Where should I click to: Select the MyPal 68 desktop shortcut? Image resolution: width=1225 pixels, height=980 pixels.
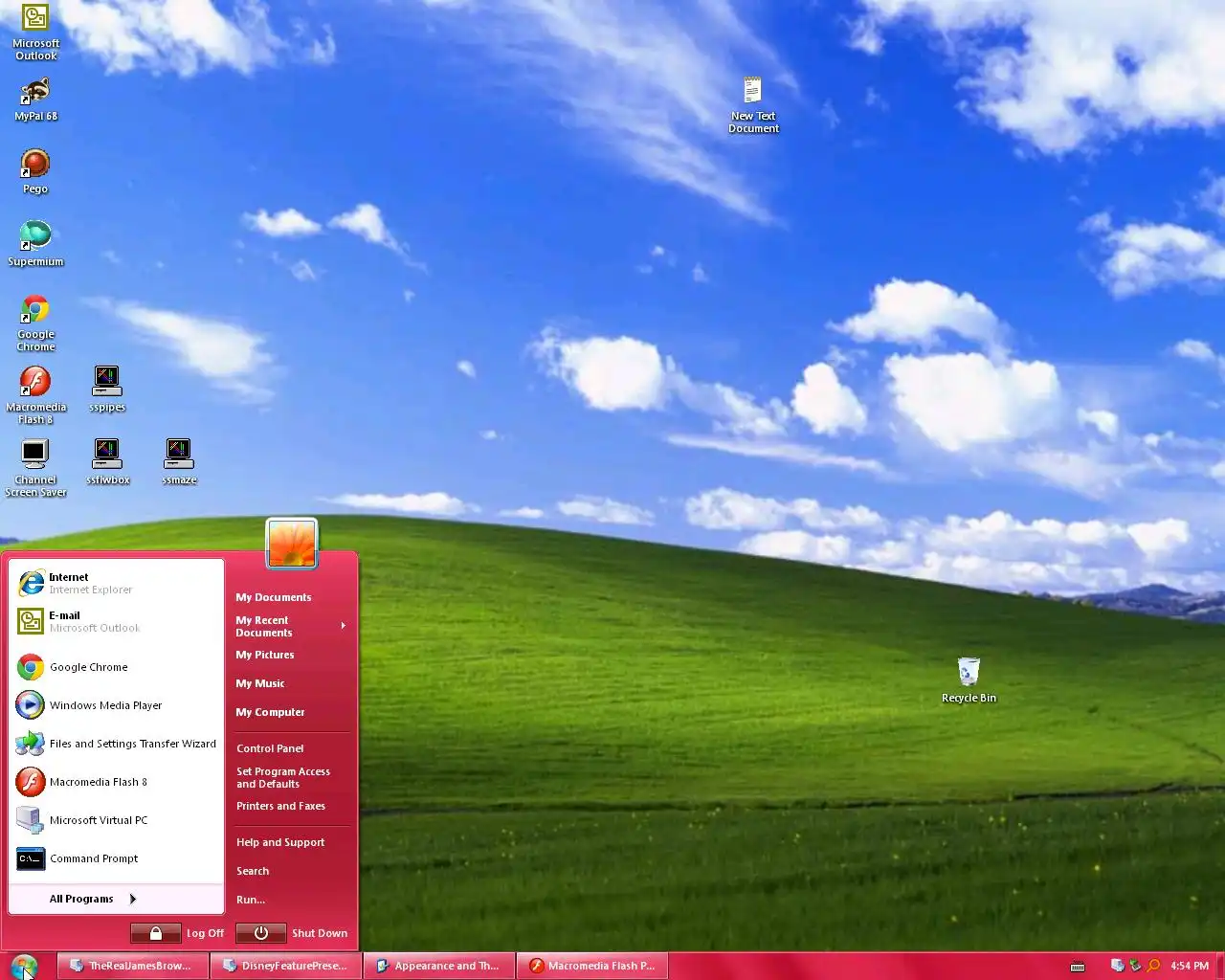[35, 100]
